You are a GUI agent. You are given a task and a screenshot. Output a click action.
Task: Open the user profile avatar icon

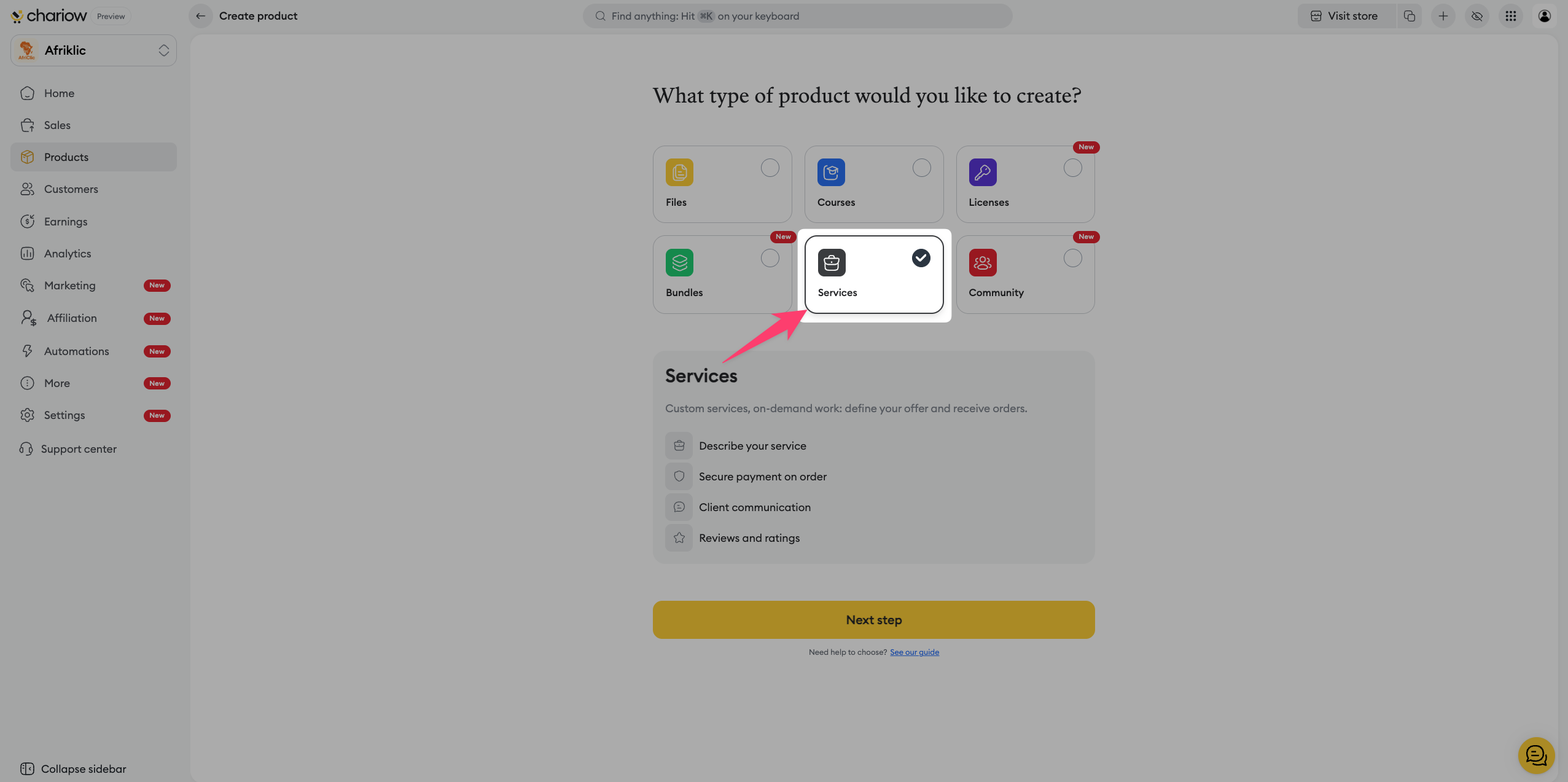(x=1544, y=16)
